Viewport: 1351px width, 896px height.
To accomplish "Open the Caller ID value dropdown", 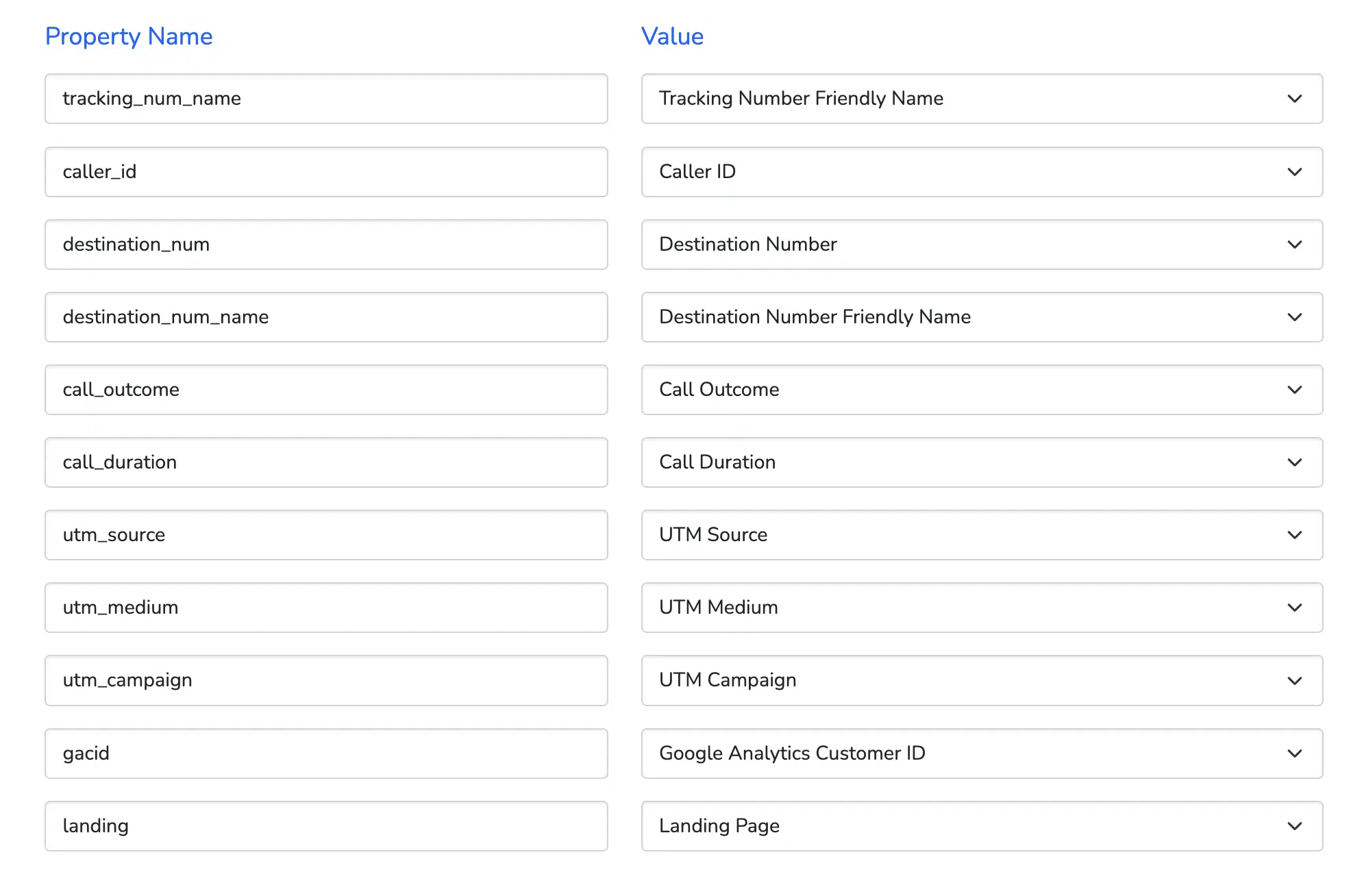I will 982,172.
